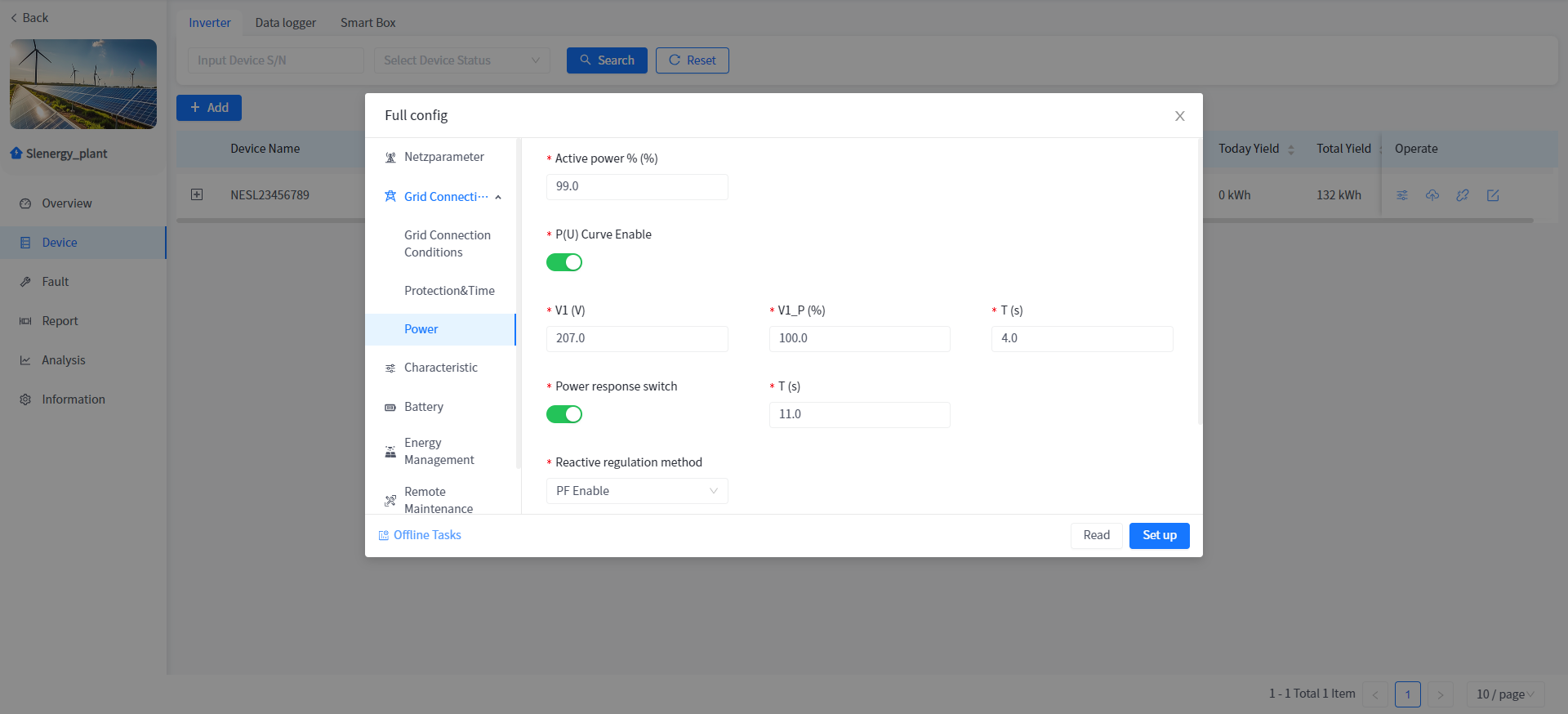Close the Full config dialog with X

tap(1179, 116)
